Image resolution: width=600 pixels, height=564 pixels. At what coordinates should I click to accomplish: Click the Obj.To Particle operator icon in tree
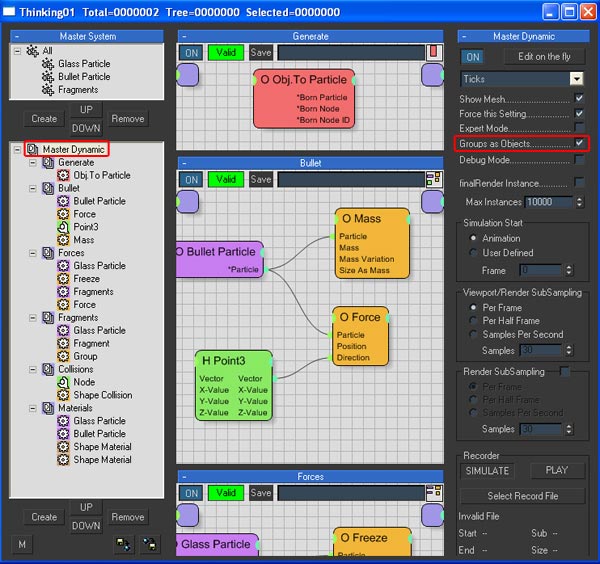click(63, 175)
